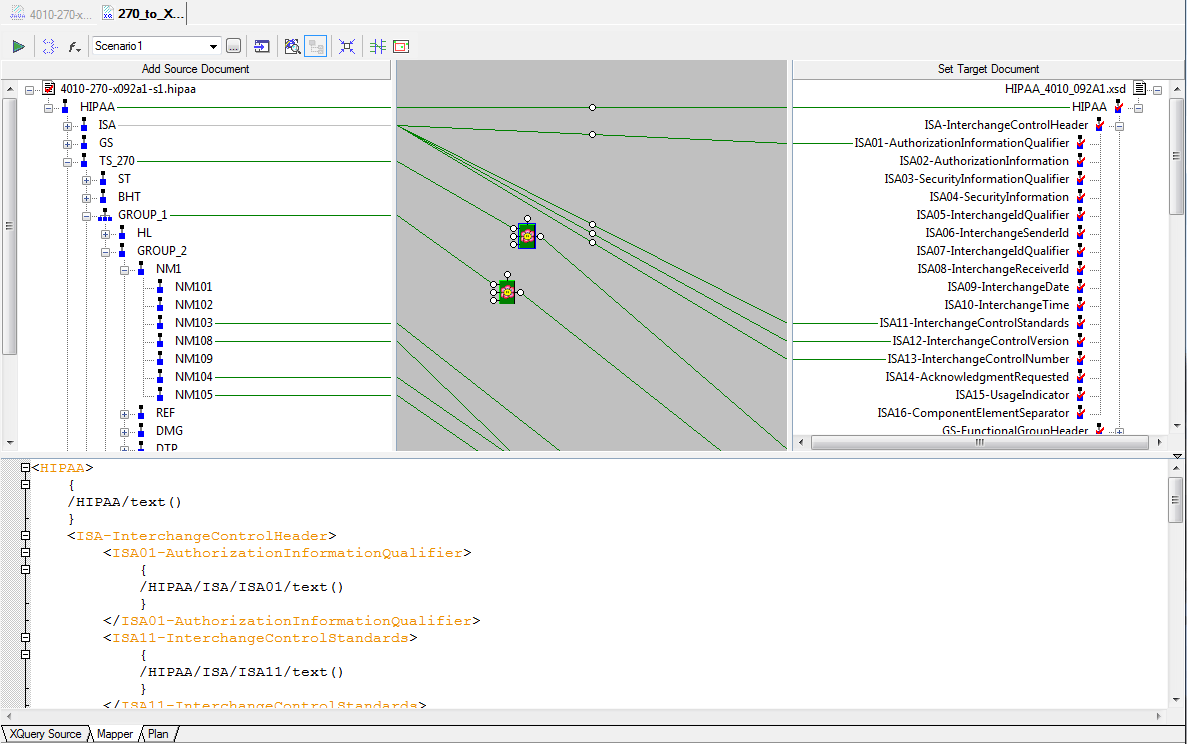Collapse the HIPAA element code fold
1187x744 pixels.
point(26,468)
